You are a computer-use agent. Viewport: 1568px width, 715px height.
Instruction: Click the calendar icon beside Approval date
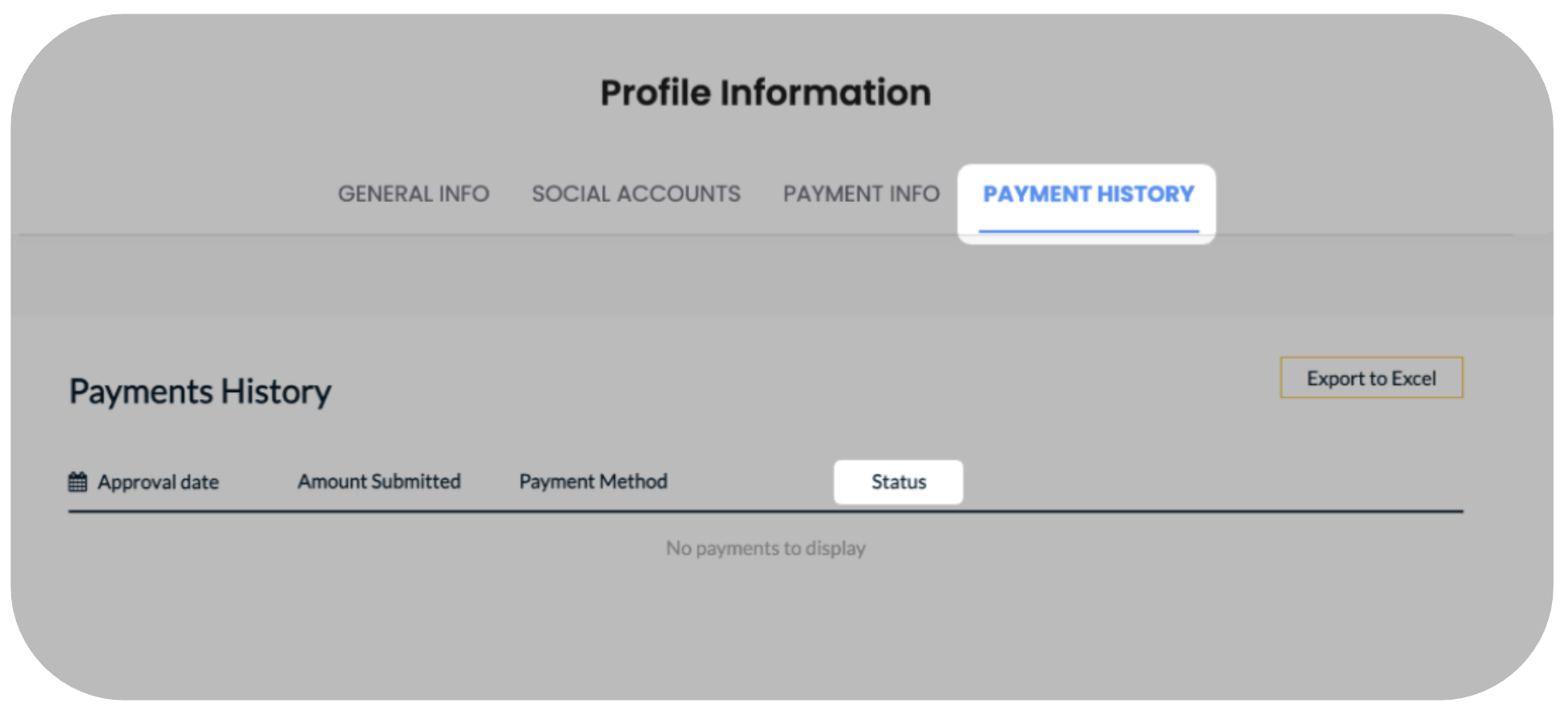pos(78,482)
